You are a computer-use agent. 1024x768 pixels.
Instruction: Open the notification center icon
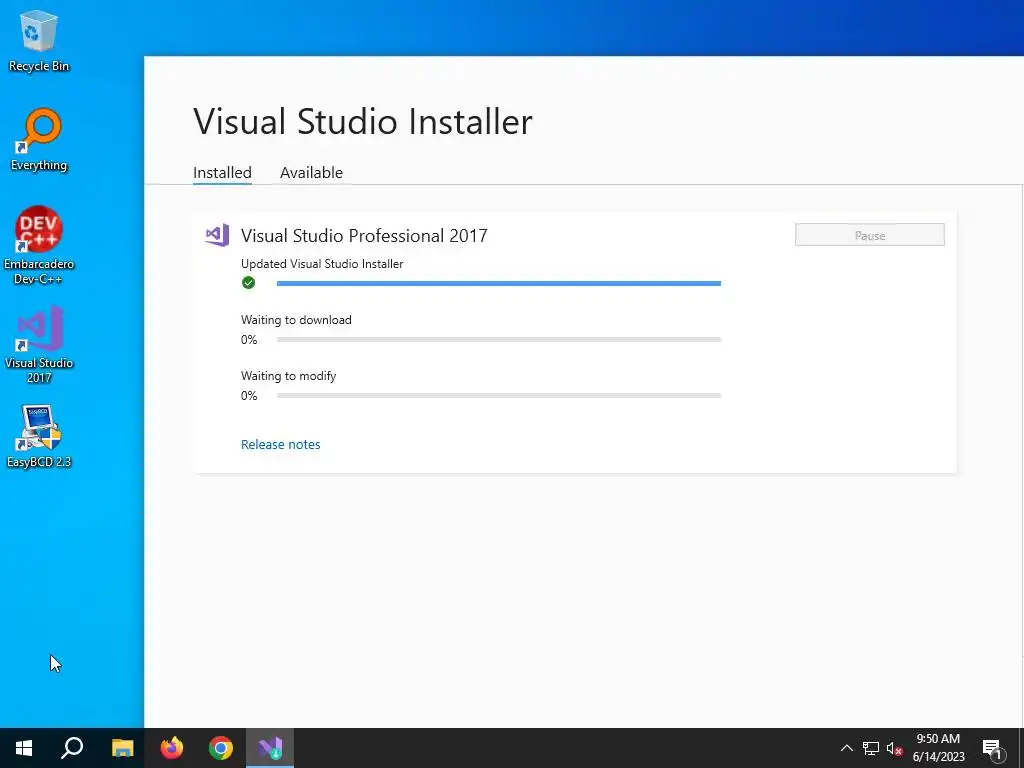(x=992, y=748)
